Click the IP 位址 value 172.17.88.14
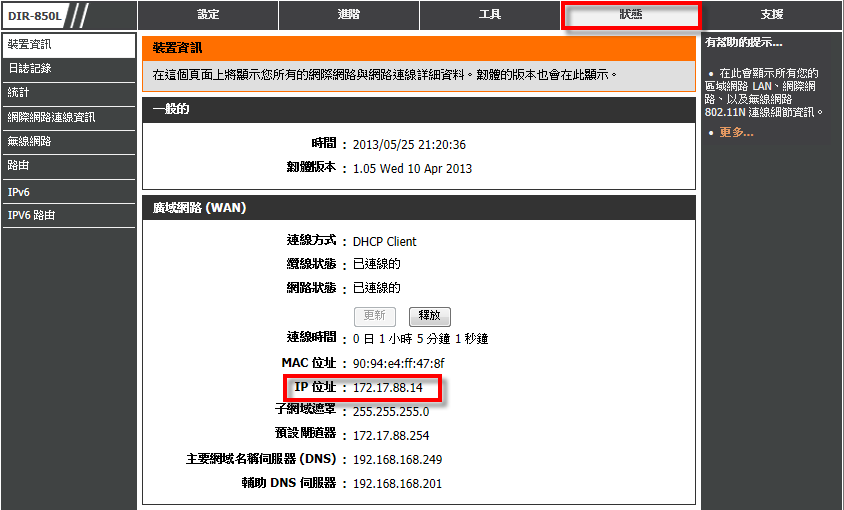844x510 pixels. [388, 388]
